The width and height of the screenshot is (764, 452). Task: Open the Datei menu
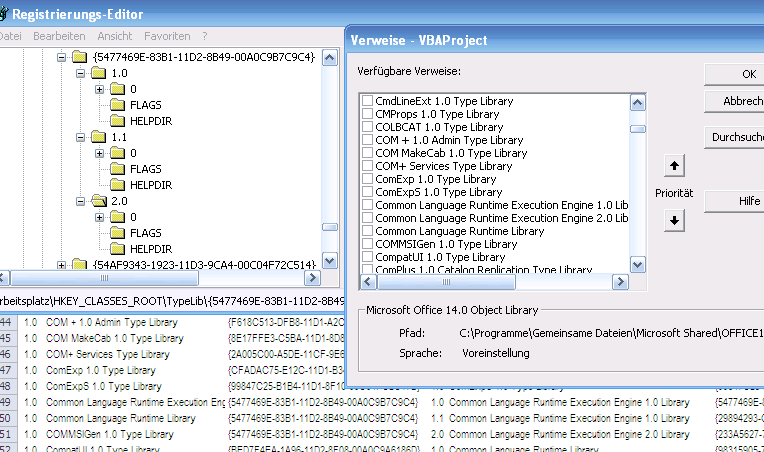coord(10,36)
